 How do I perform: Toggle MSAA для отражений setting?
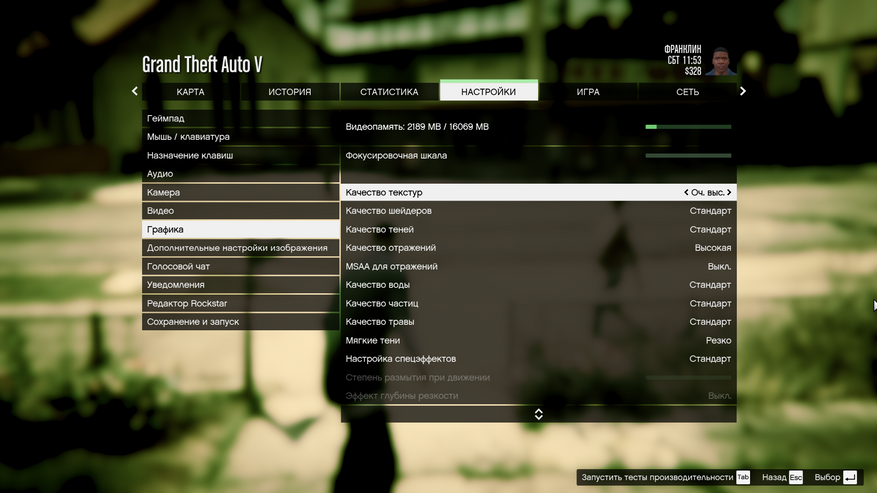(x=539, y=266)
